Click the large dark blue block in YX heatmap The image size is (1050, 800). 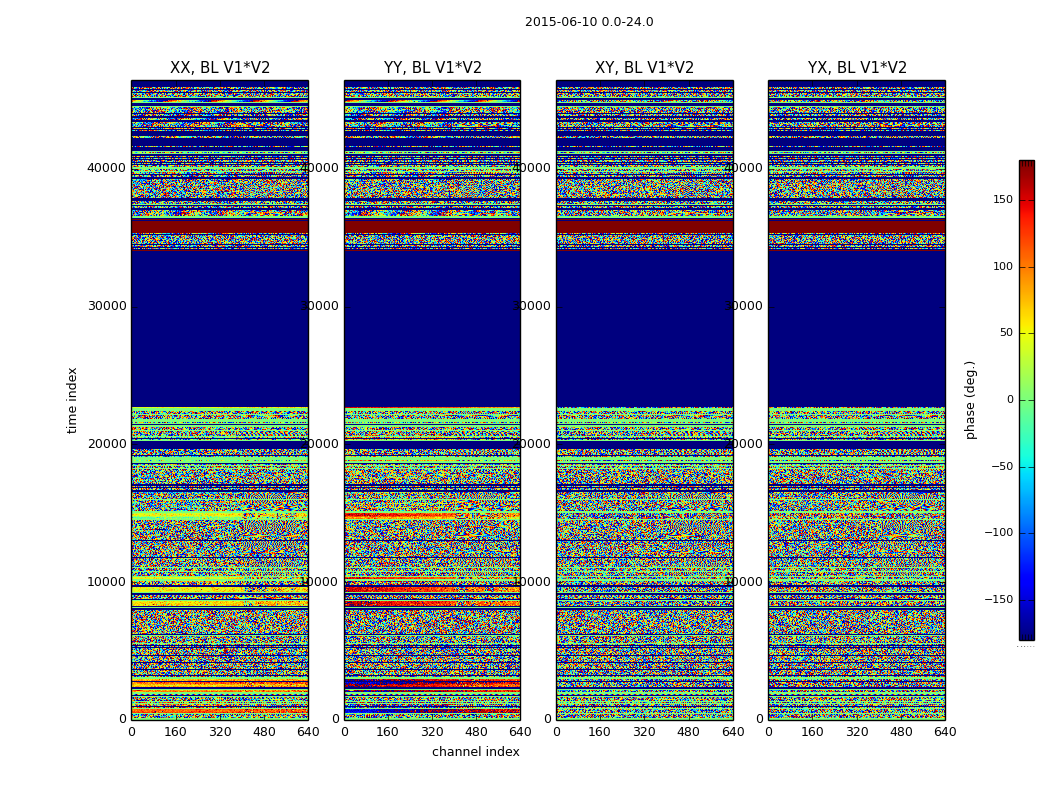click(857, 328)
